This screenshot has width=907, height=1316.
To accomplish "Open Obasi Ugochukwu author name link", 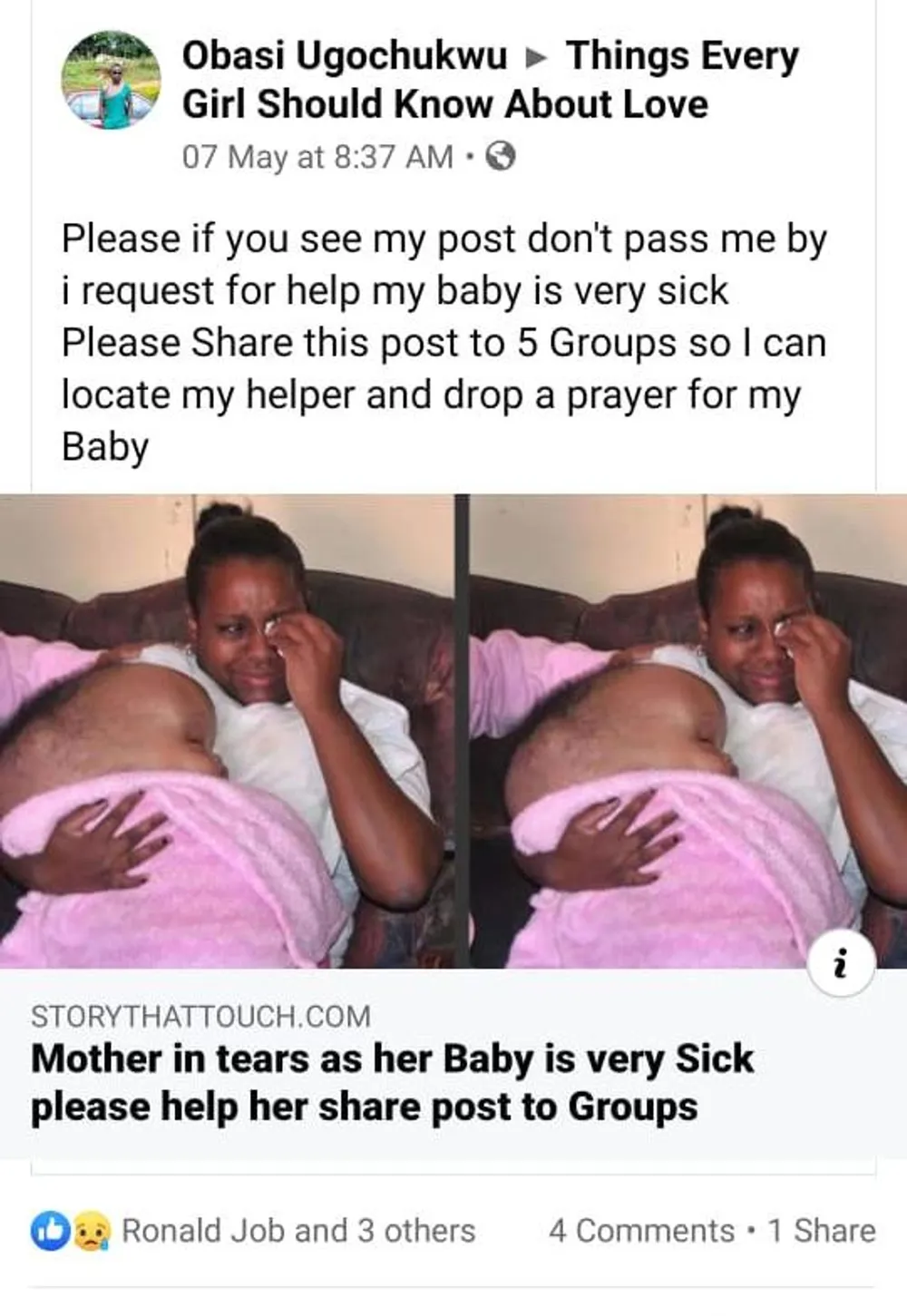I will pyautogui.click(x=345, y=56).
